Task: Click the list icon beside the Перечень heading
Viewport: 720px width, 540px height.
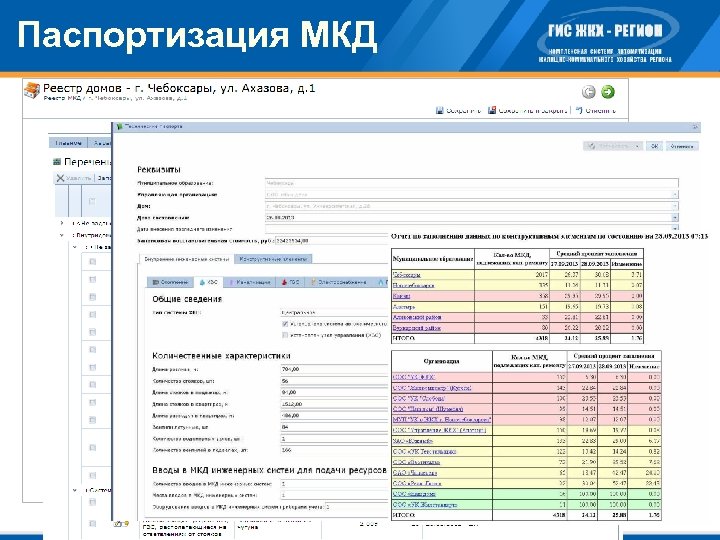Action: pos(57,162)
